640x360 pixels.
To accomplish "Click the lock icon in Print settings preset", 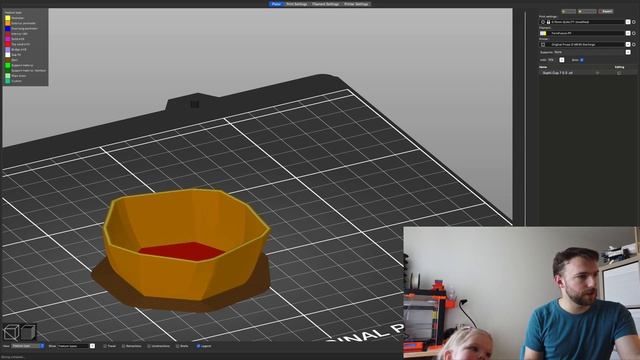I will [x=548, y=22].
